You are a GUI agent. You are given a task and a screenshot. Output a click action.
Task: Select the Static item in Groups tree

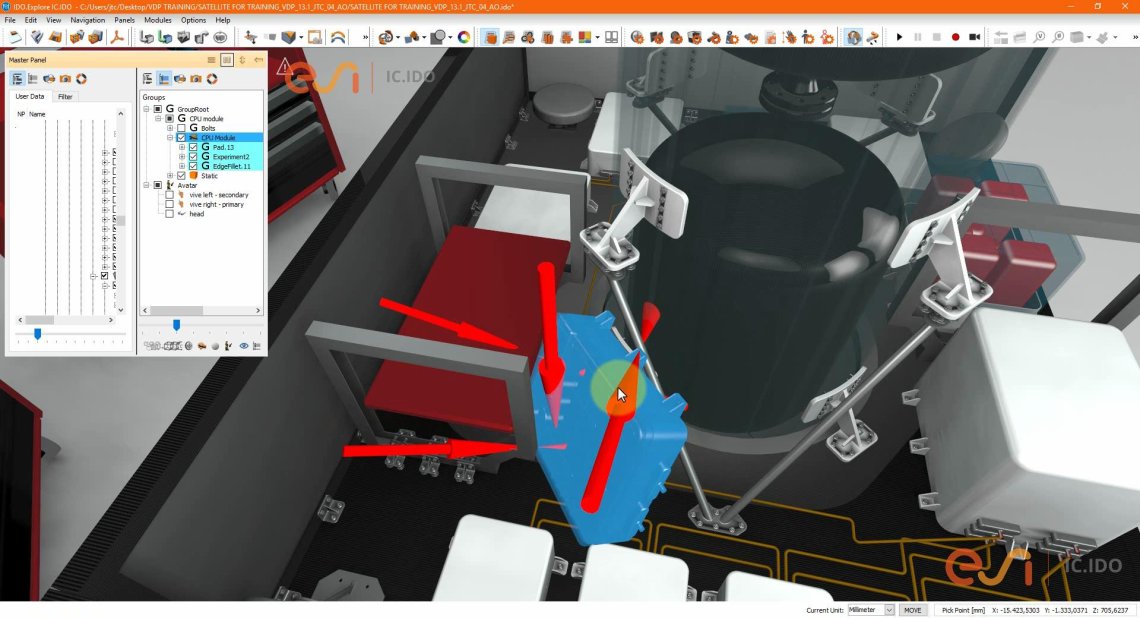click(209, 176)
